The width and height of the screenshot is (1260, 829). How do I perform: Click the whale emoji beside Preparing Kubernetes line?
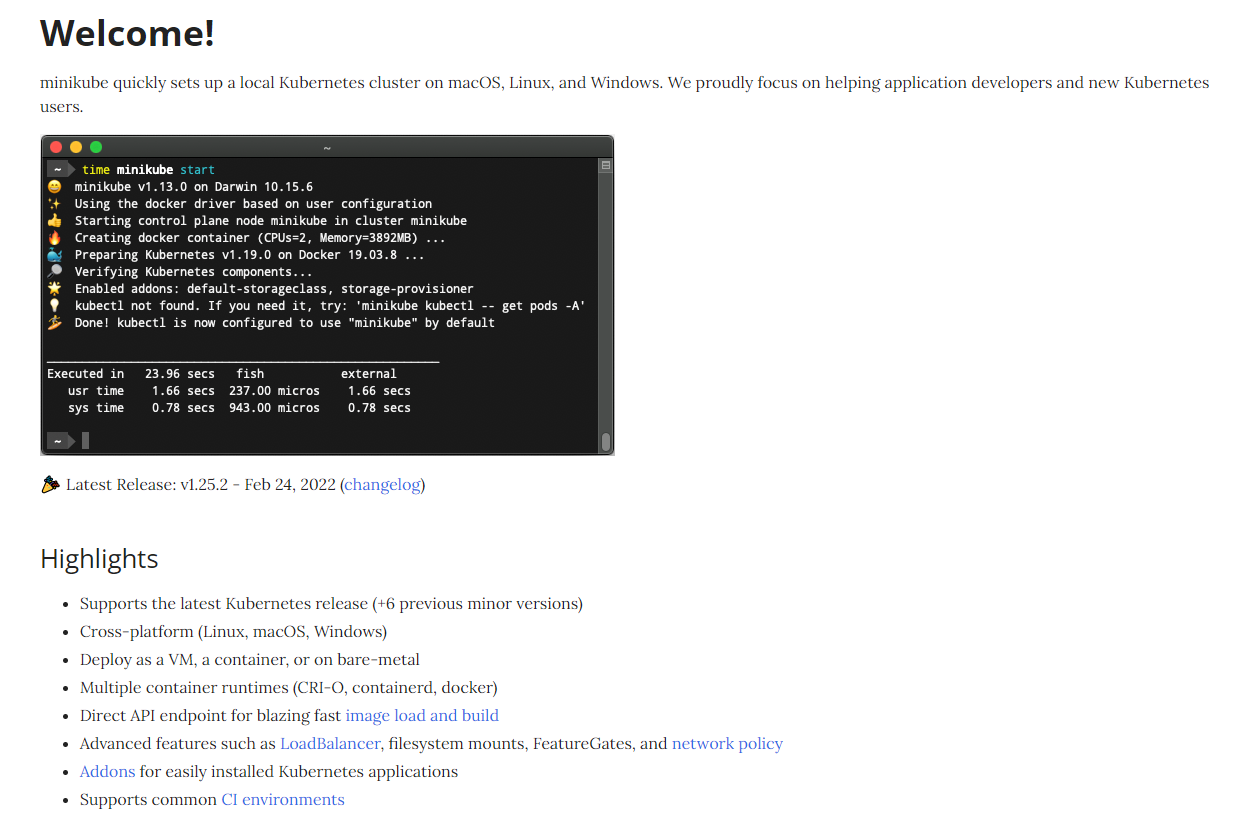54,255
